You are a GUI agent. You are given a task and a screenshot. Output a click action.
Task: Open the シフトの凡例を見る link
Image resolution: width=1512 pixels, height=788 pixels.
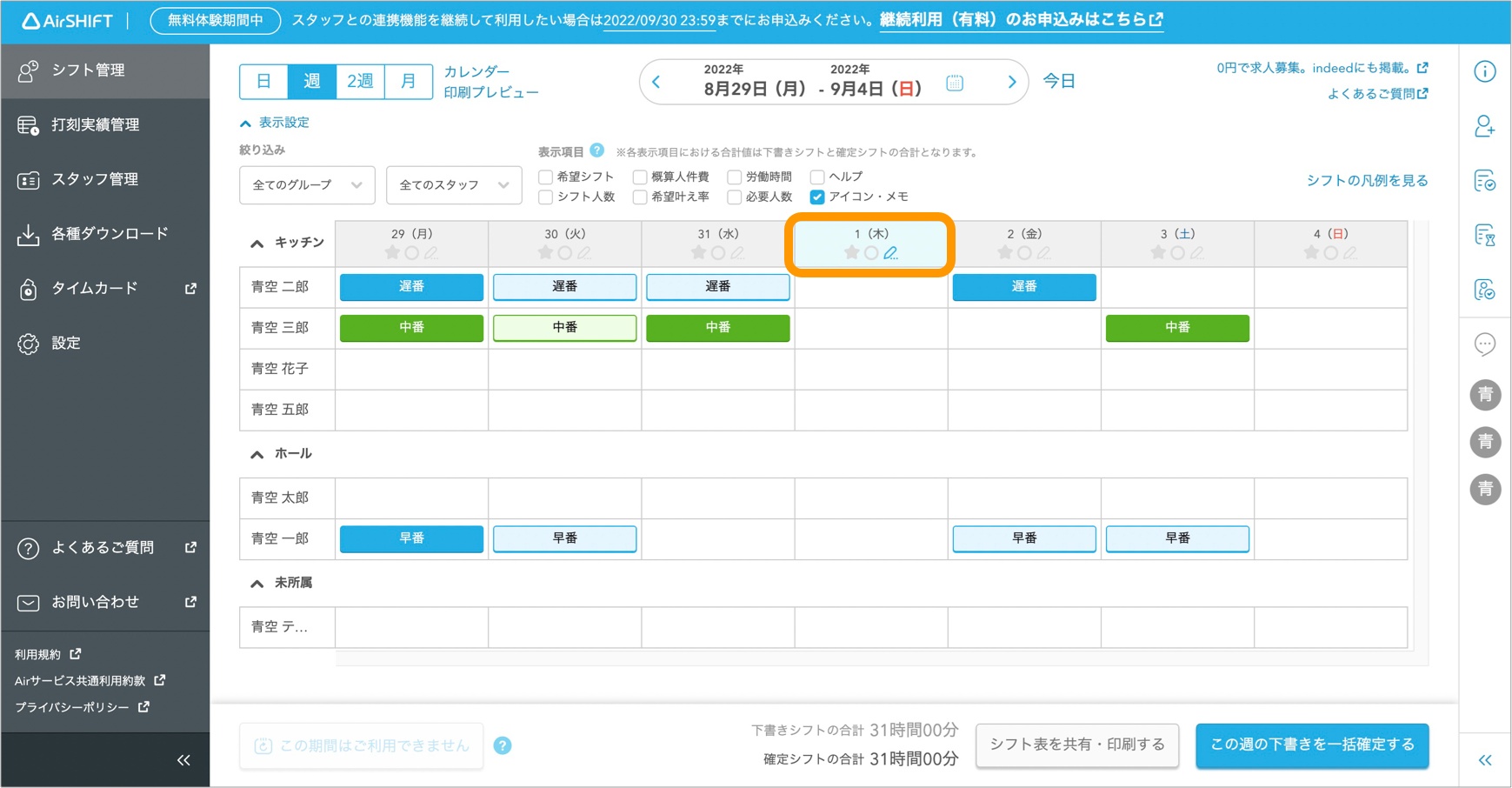pyautogui.click(x=1367, y=181)
